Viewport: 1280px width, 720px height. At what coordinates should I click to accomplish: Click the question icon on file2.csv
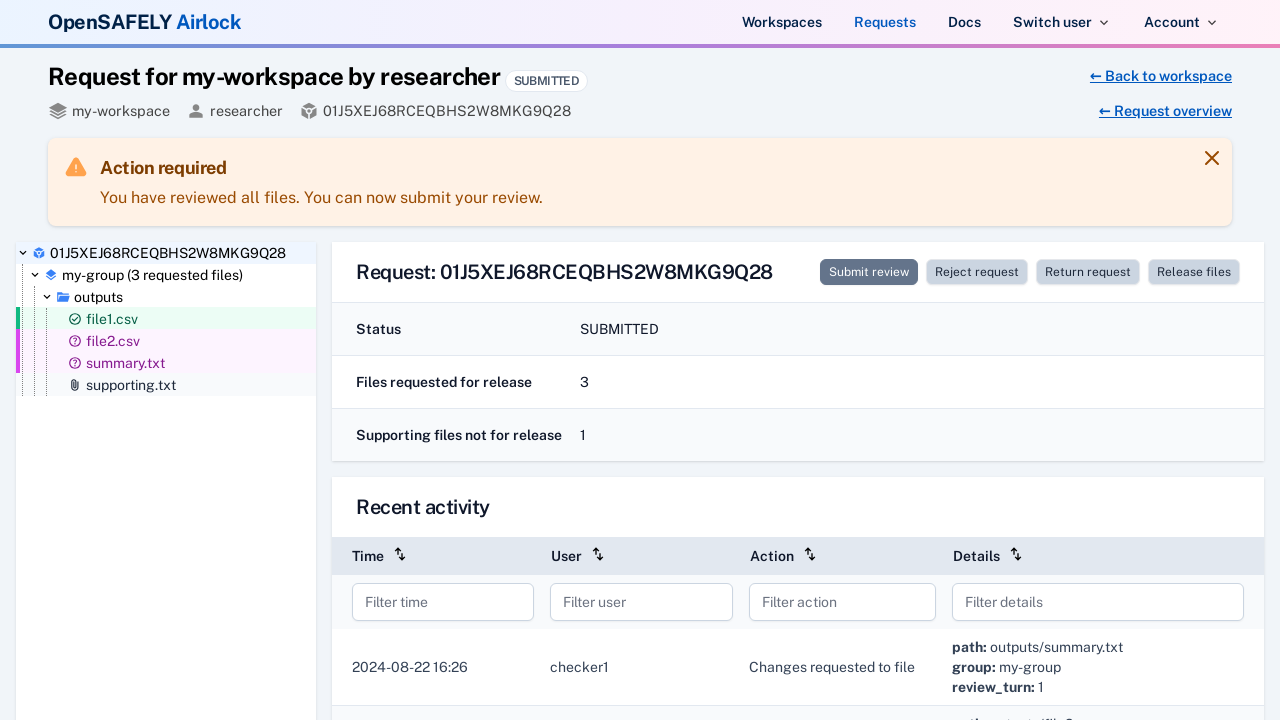75,341
